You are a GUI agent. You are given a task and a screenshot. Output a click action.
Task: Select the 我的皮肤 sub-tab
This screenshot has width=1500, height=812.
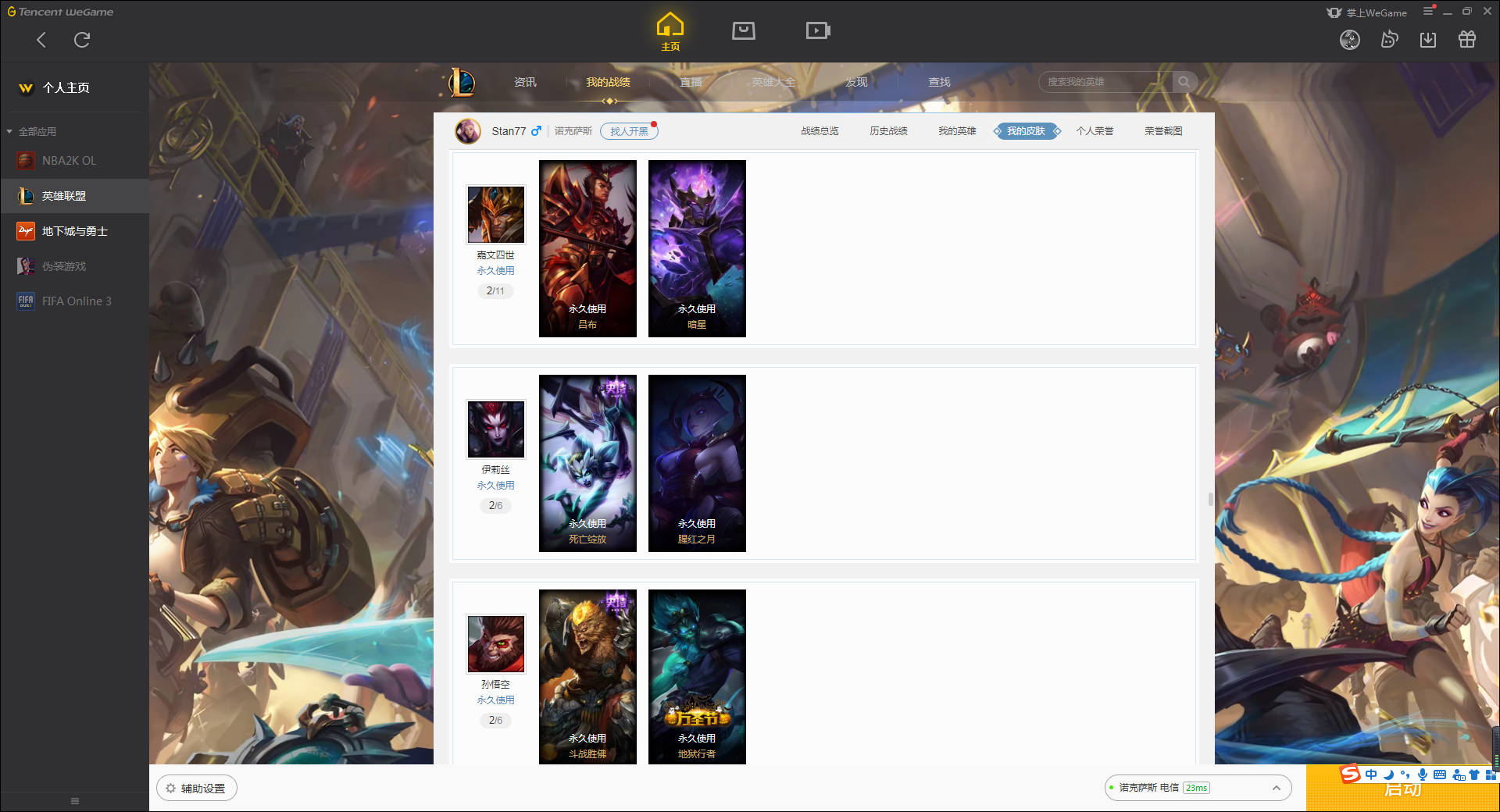(x=1027, y=131)
